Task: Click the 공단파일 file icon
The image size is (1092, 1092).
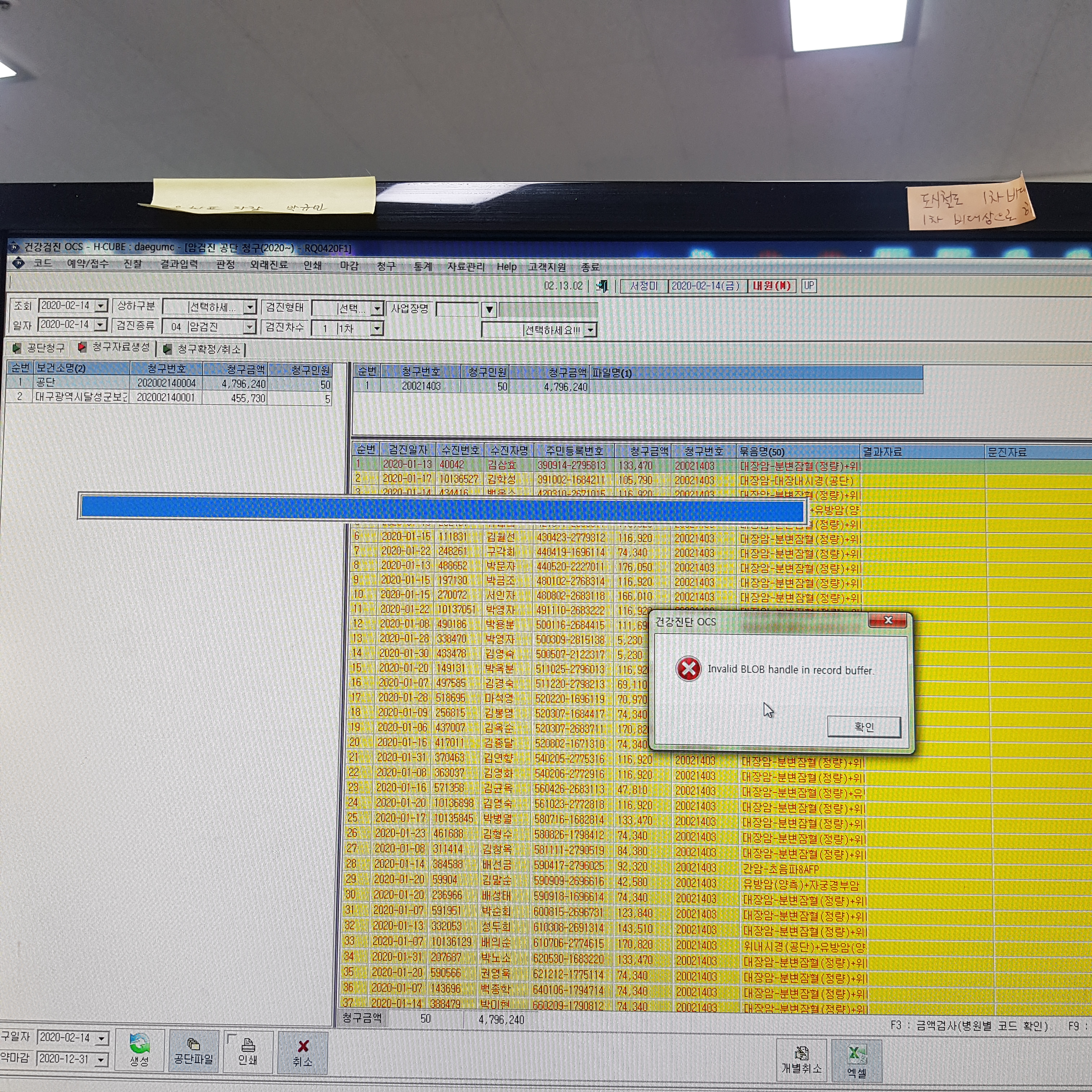Action: pyautogui.click(x=193, y=1044)
